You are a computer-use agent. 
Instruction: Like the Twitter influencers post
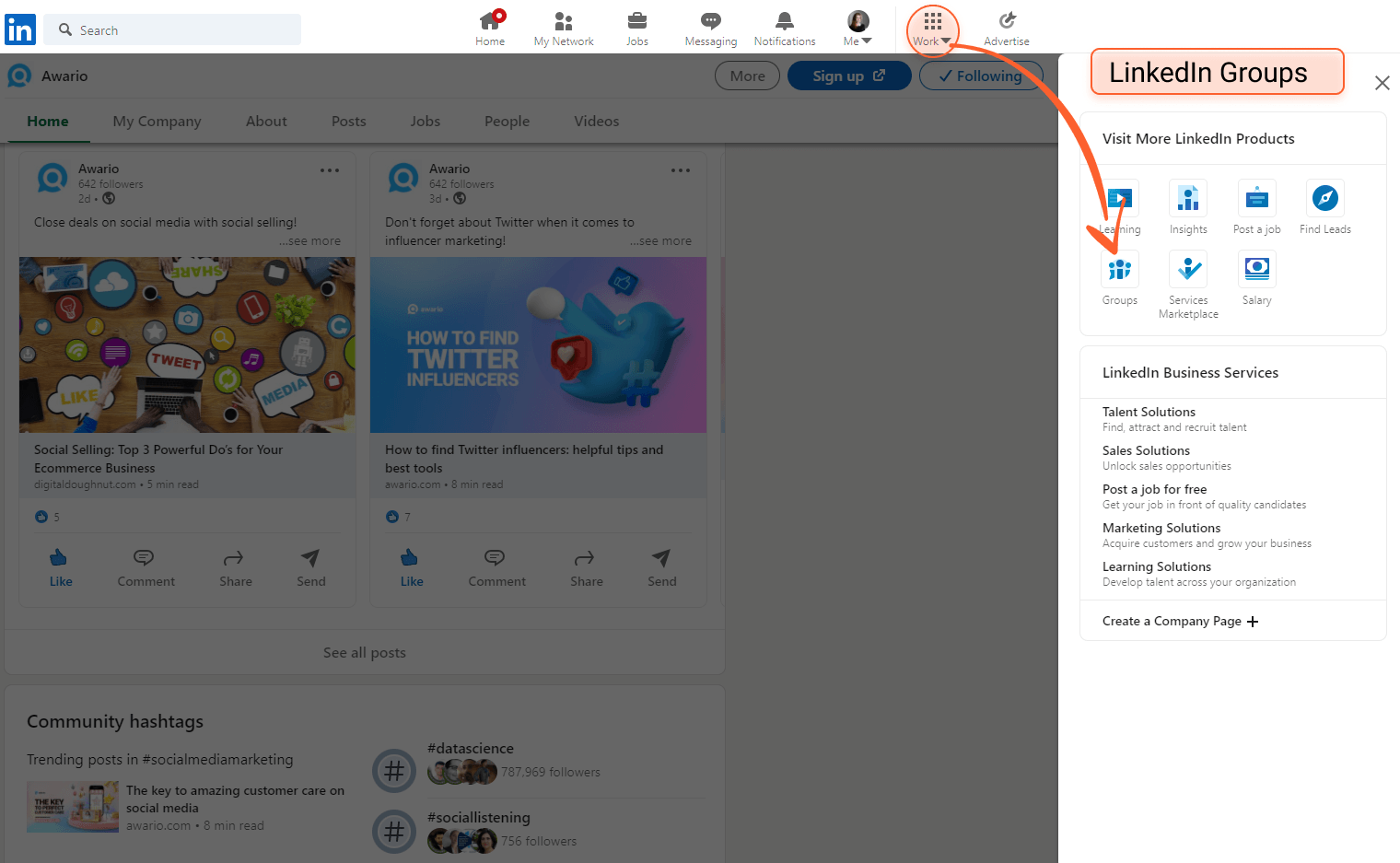[411, 569]
